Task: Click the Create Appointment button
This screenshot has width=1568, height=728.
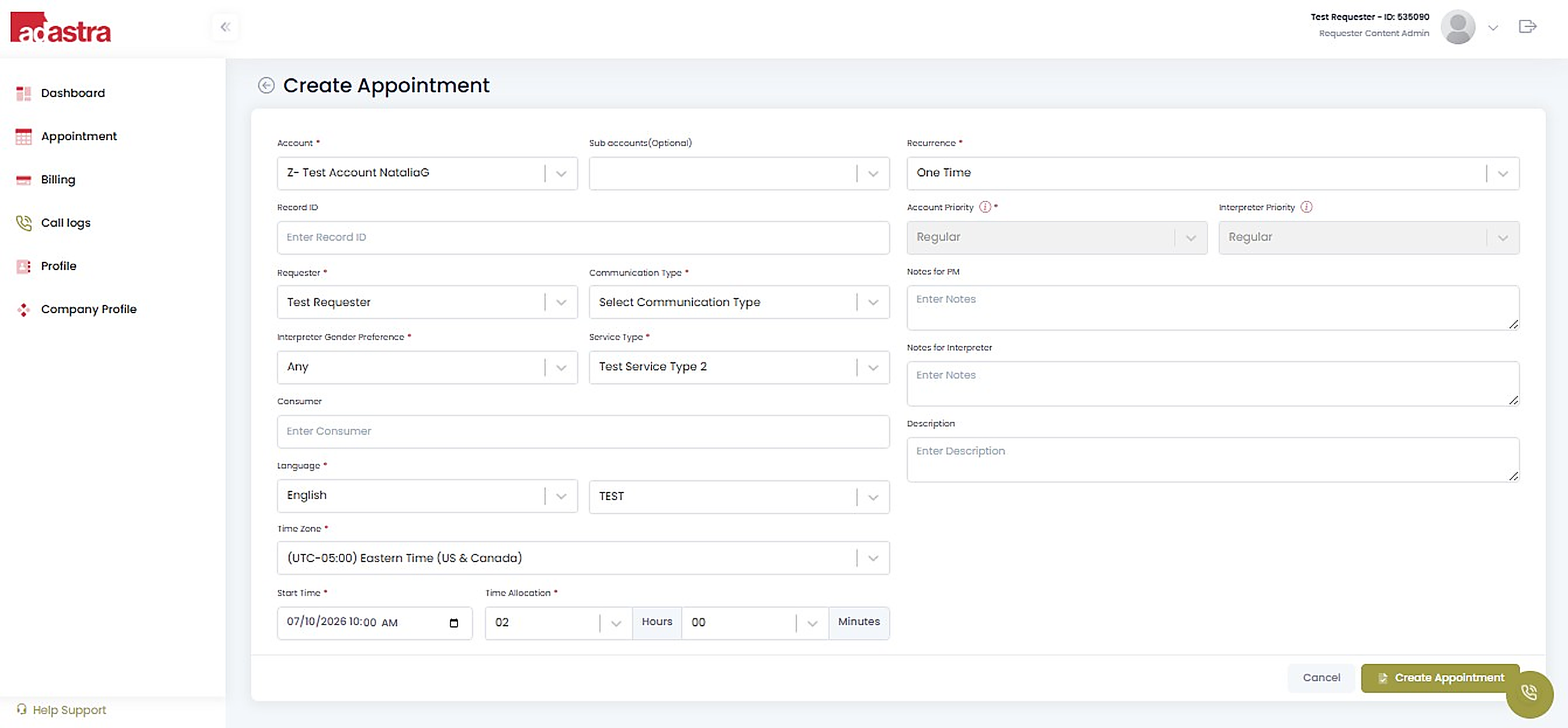Action: [1439, 678]
